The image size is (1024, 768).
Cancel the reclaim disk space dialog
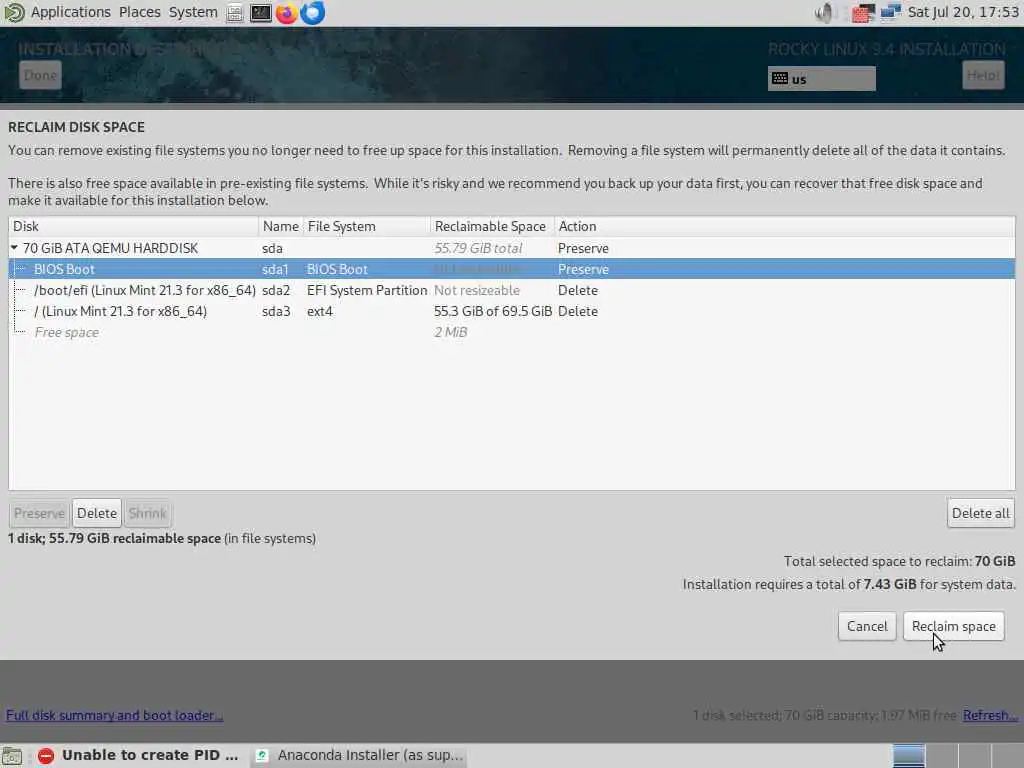tap(867, 626)
